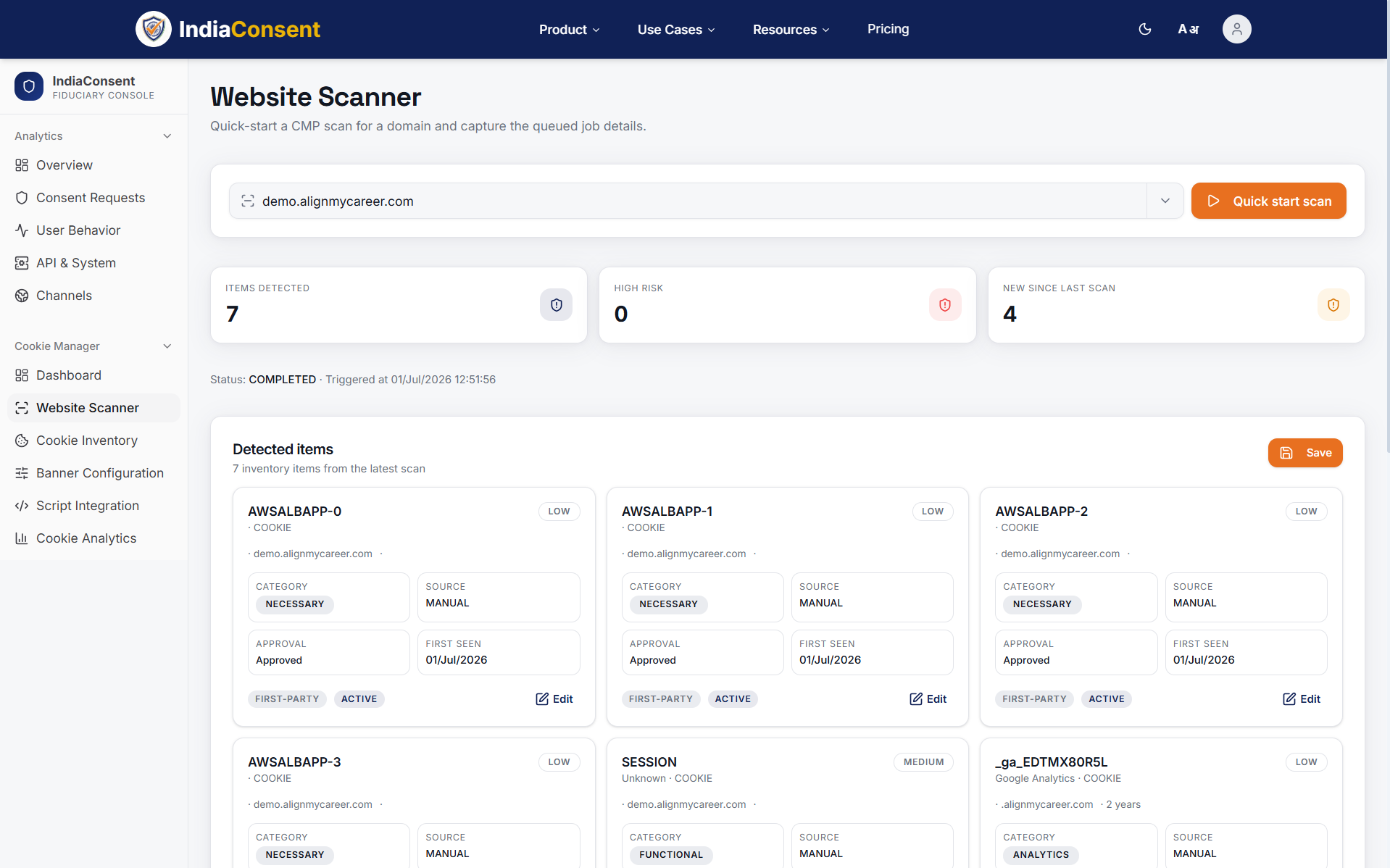The width and height of the screenshot is (1390, 868).
Task: Click the _ga_EDTMX80R5L card title
Action: click(1052, 762)
